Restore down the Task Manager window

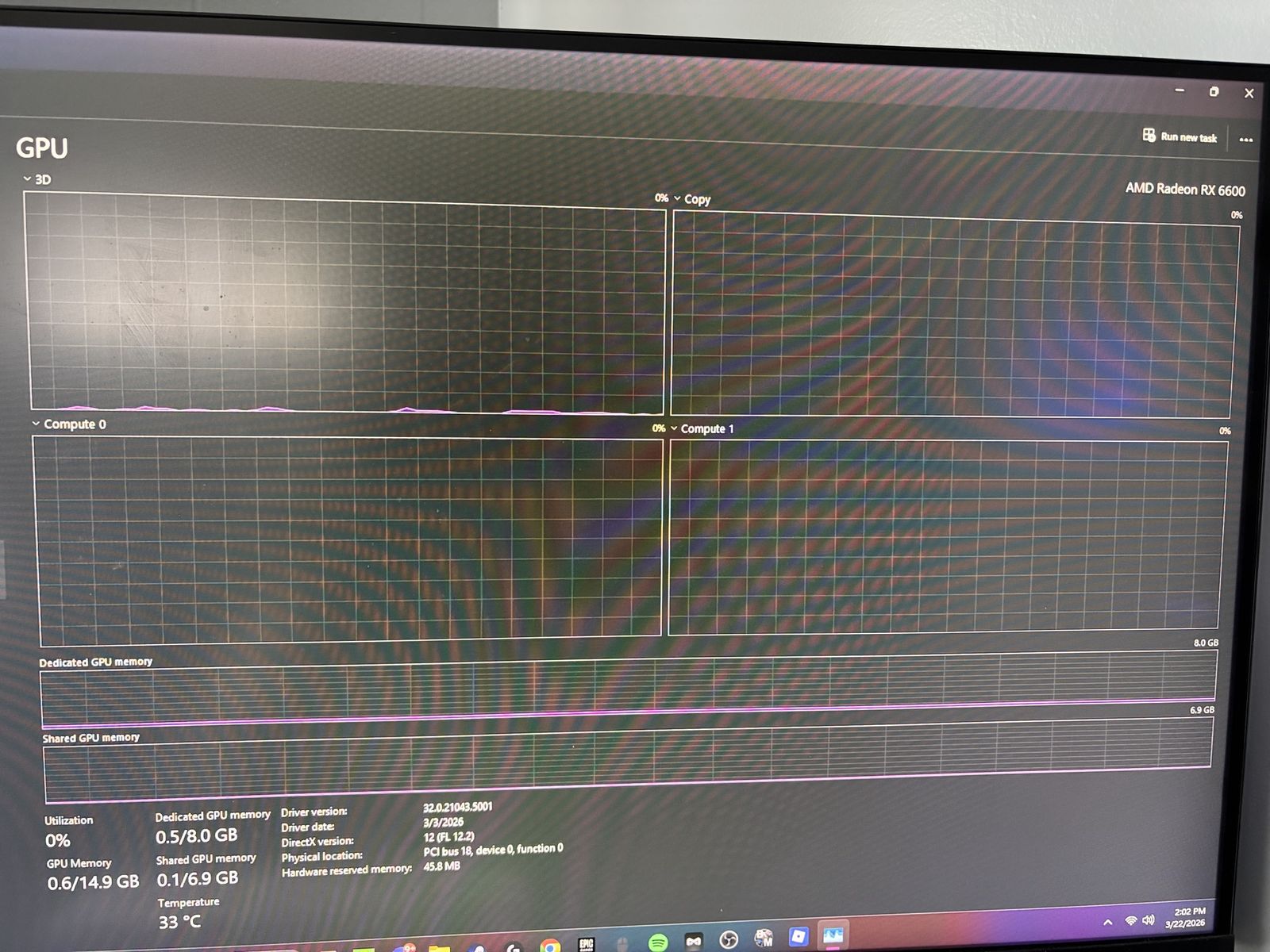pos(1214,92)
